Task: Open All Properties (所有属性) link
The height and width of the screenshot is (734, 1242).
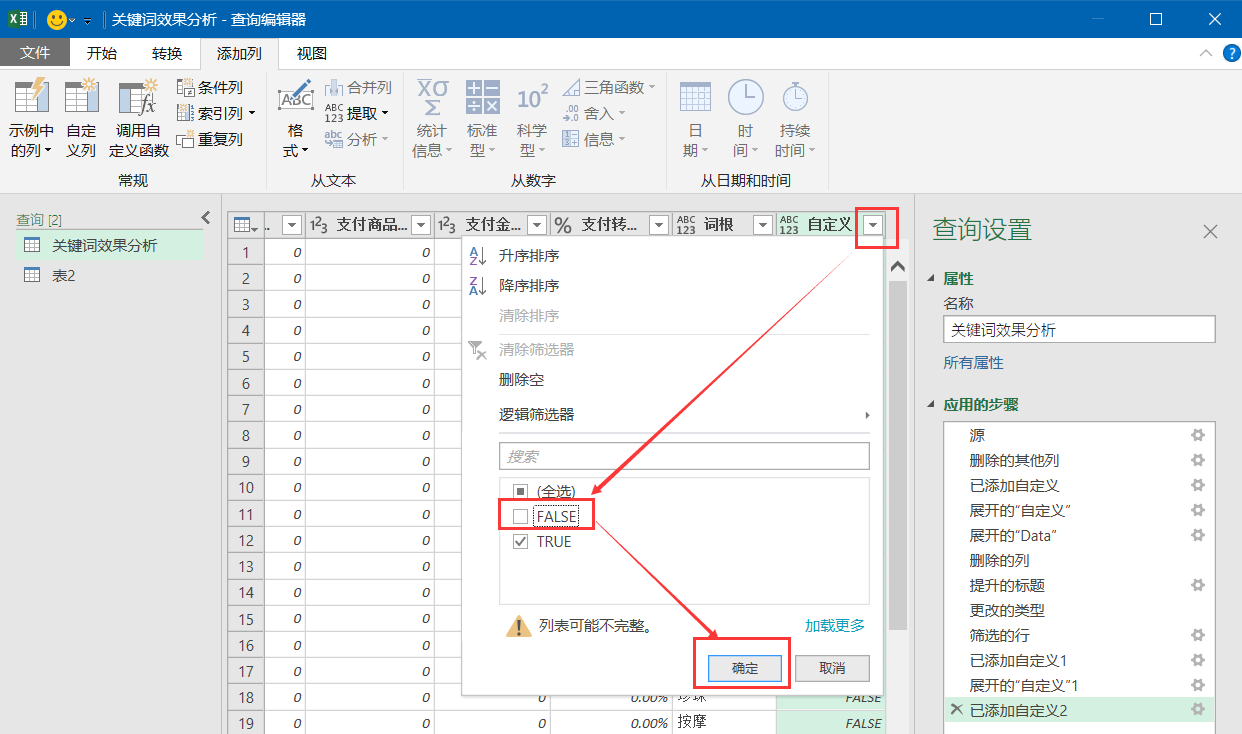Action: (973, 363)
